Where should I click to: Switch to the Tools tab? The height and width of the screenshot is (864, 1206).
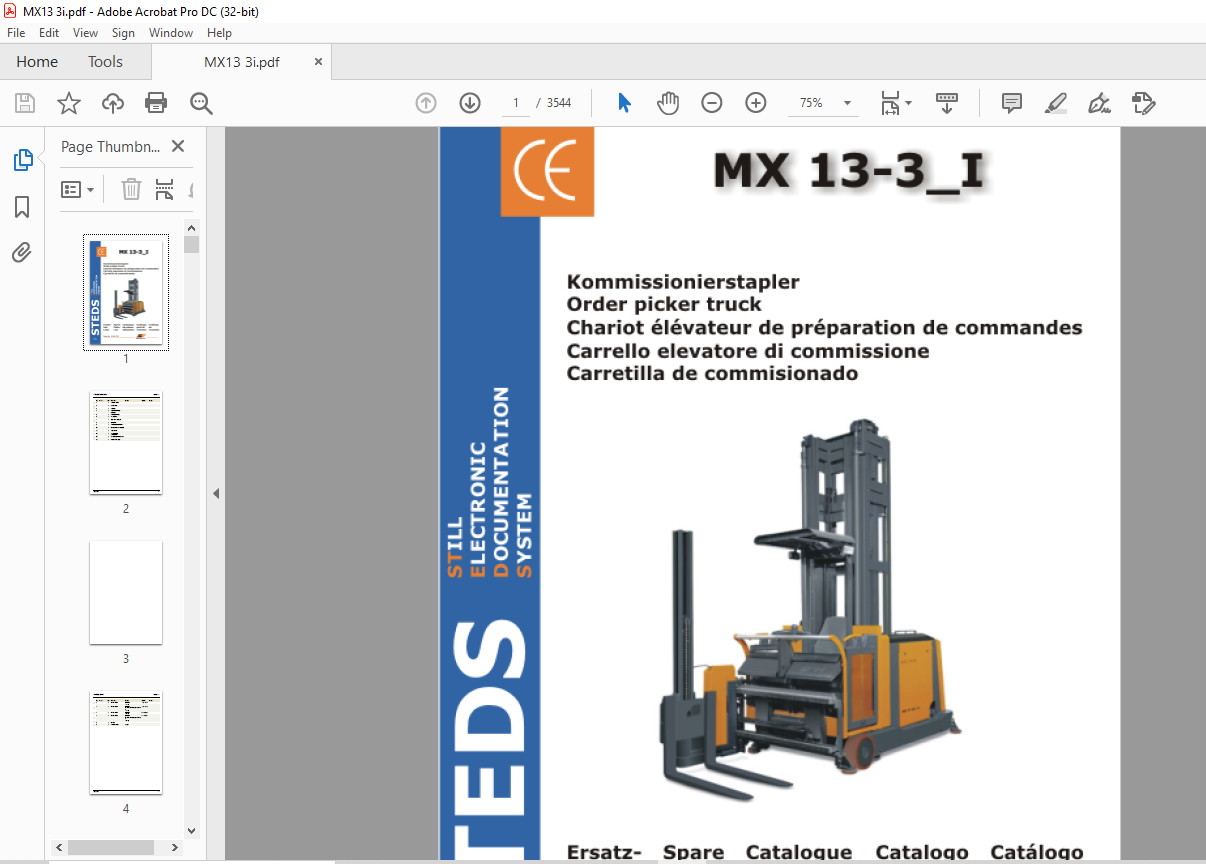(x=105, y=62)
